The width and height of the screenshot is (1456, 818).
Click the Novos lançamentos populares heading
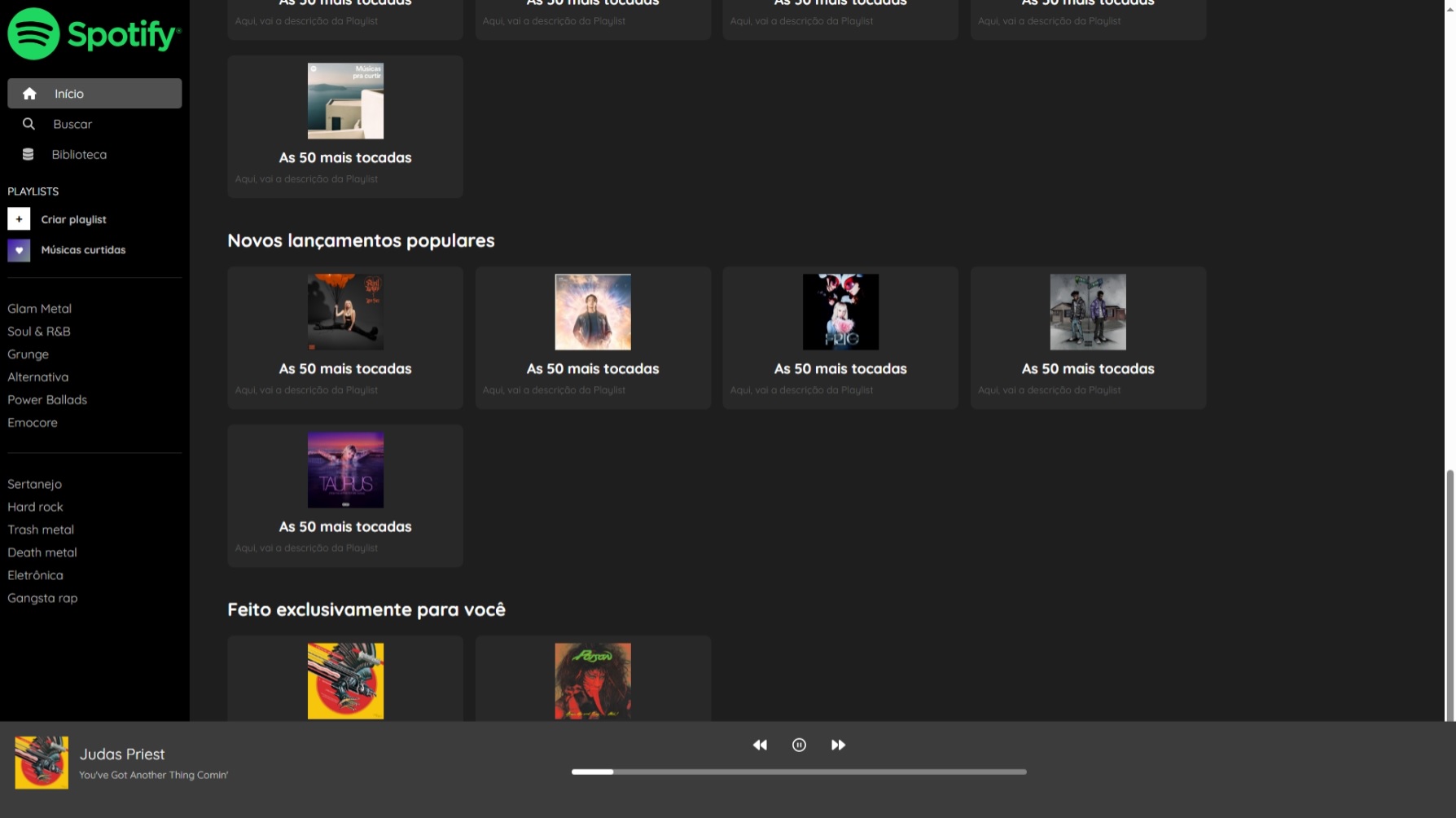(361, 240)
